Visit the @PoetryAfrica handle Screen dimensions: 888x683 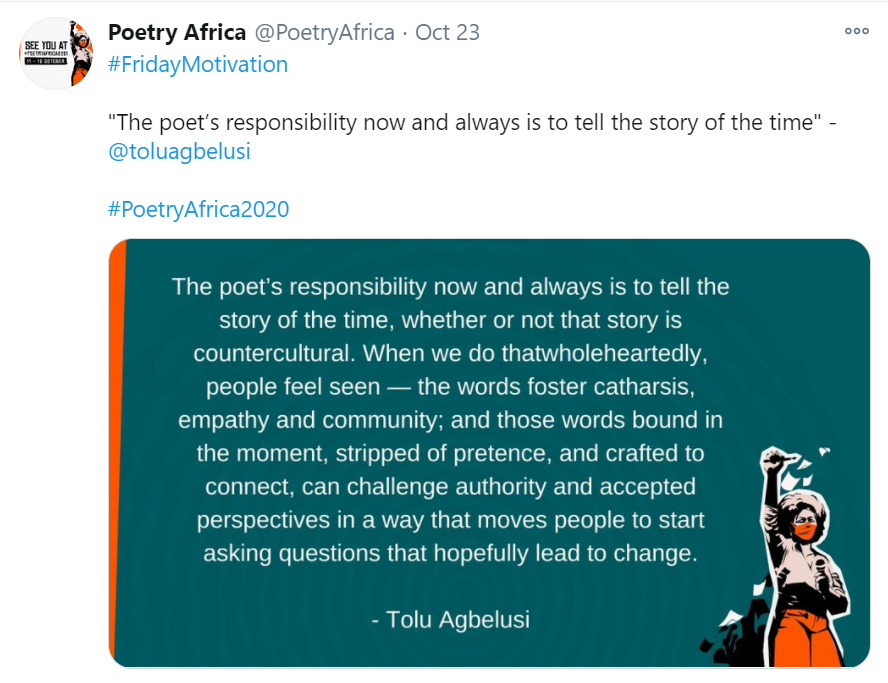click(325, 32)
